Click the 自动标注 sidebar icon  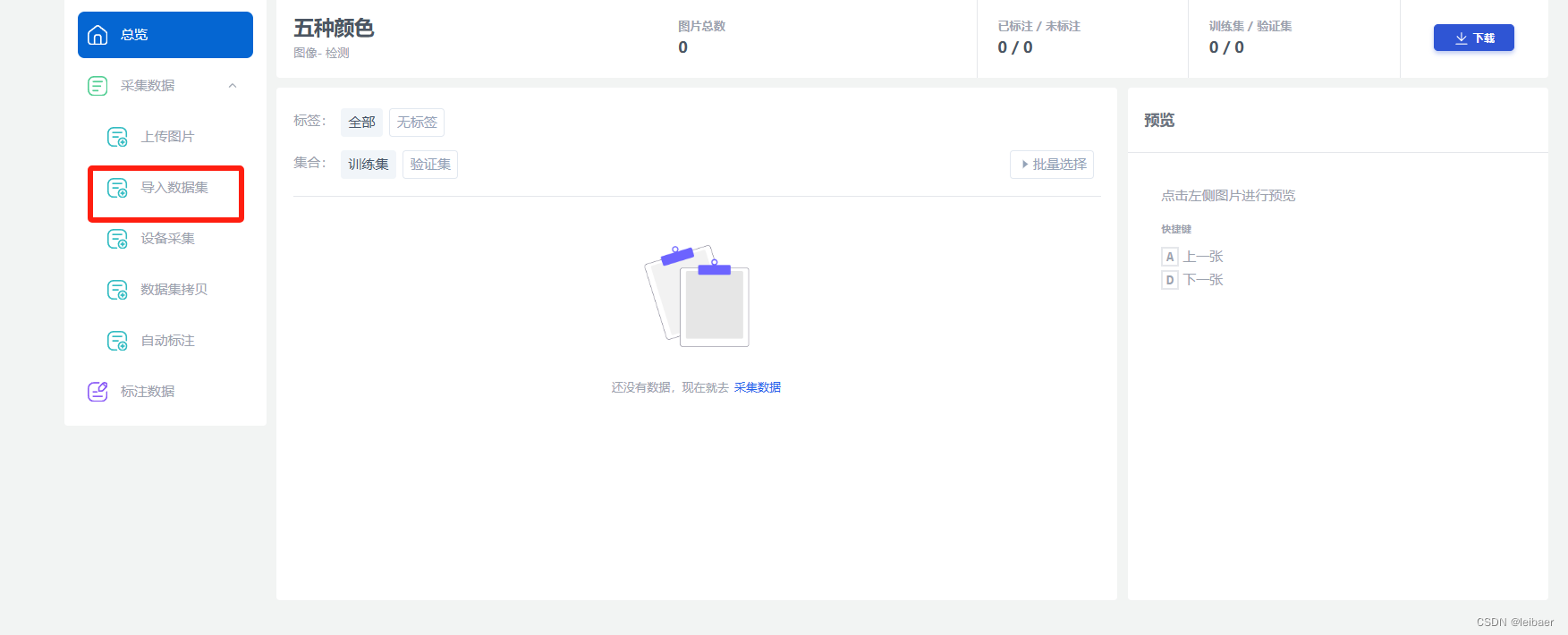pos(117,341)
